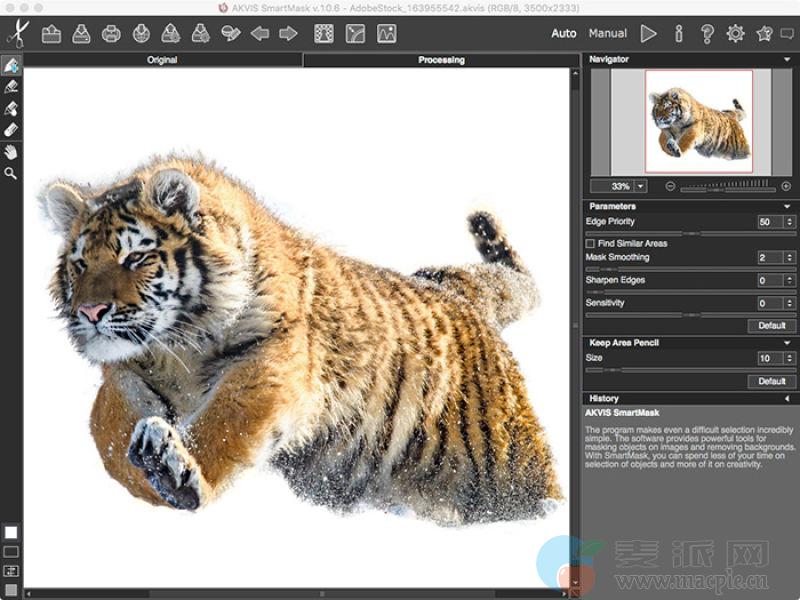800x600 pixels.
Task: Switch to Auto mode
Action: (564, 34)
